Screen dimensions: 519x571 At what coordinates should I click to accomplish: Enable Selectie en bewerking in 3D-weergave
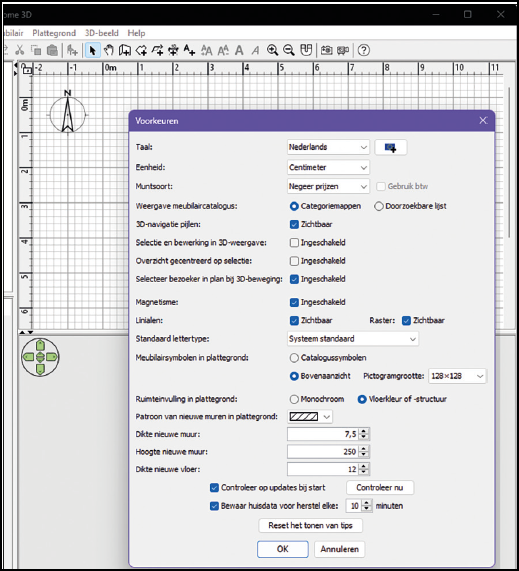click(x=294, y=243)
